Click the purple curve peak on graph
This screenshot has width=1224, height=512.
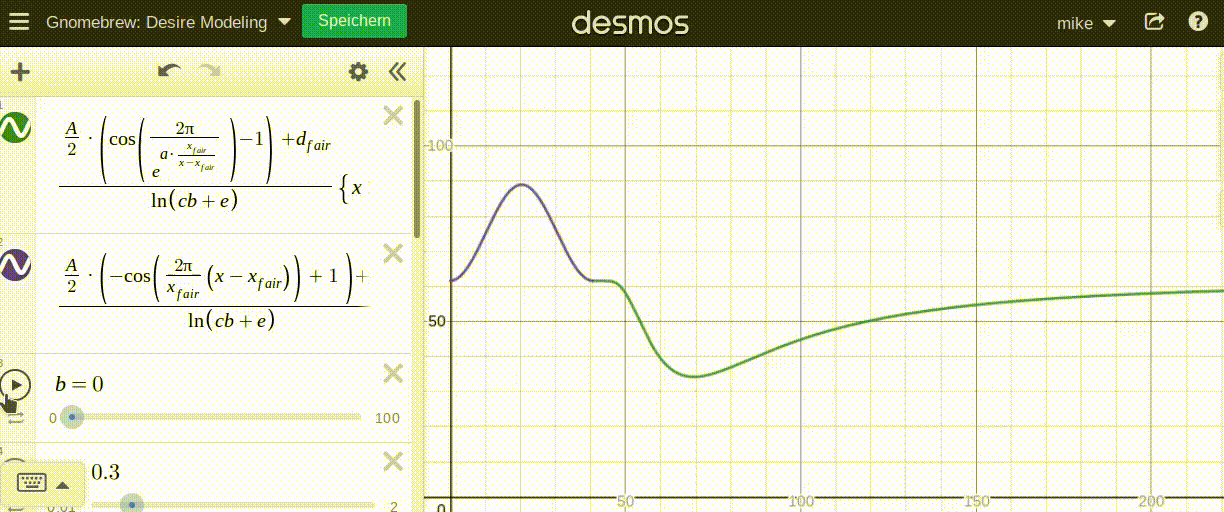click(x=521, y=184)
